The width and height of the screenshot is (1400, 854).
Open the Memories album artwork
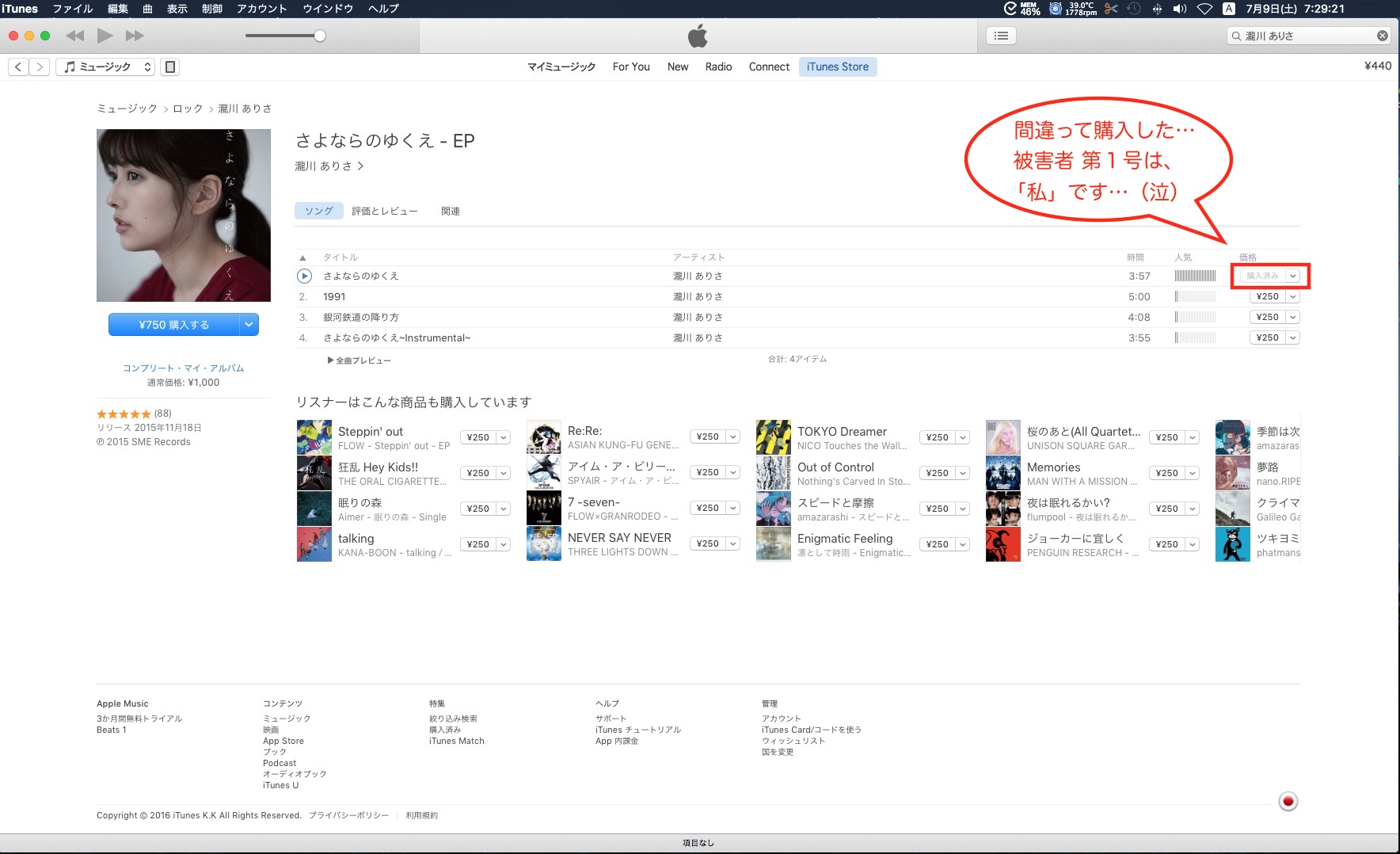1003,473
